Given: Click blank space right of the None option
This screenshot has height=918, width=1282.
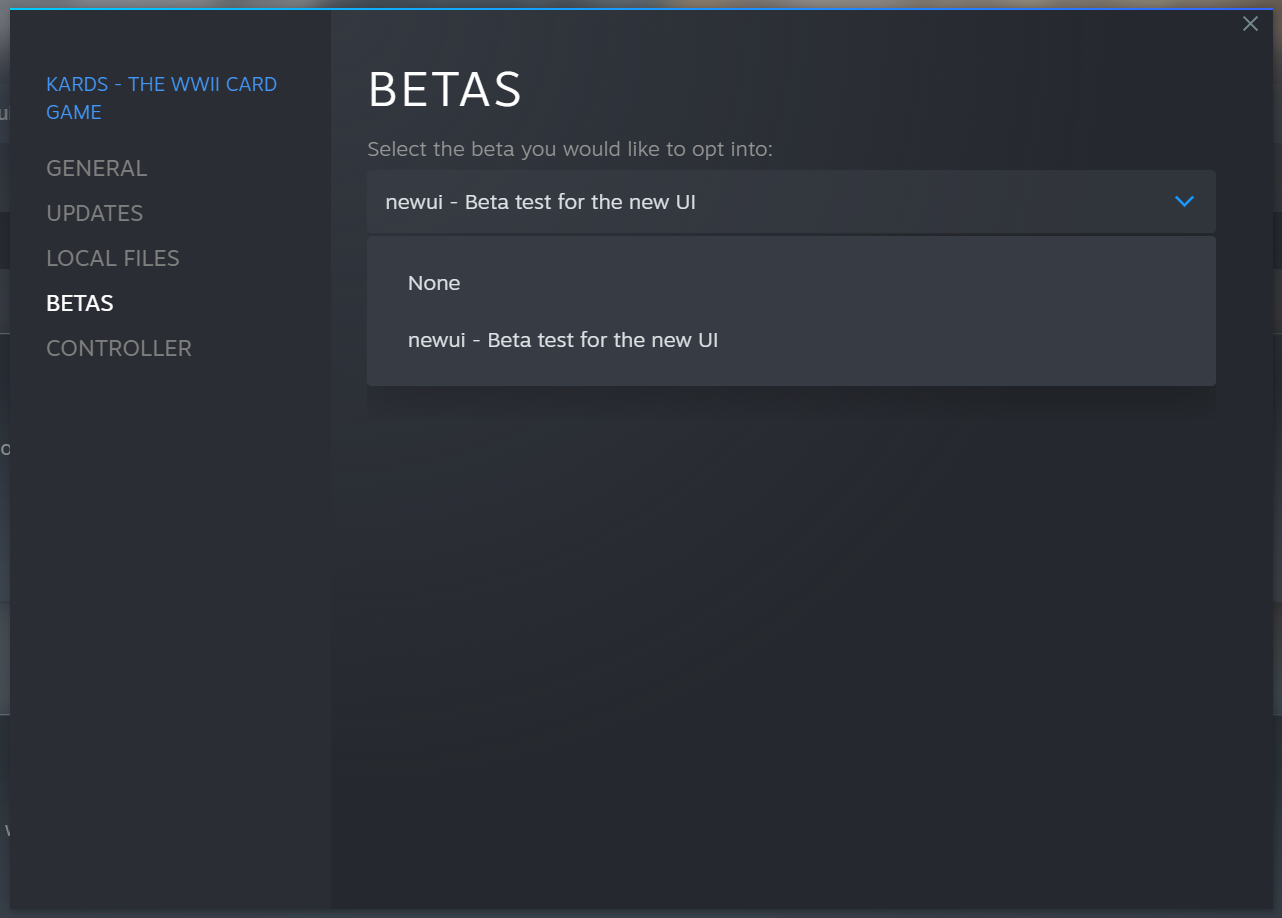Looking at the screenshot, I should [900, 283].
